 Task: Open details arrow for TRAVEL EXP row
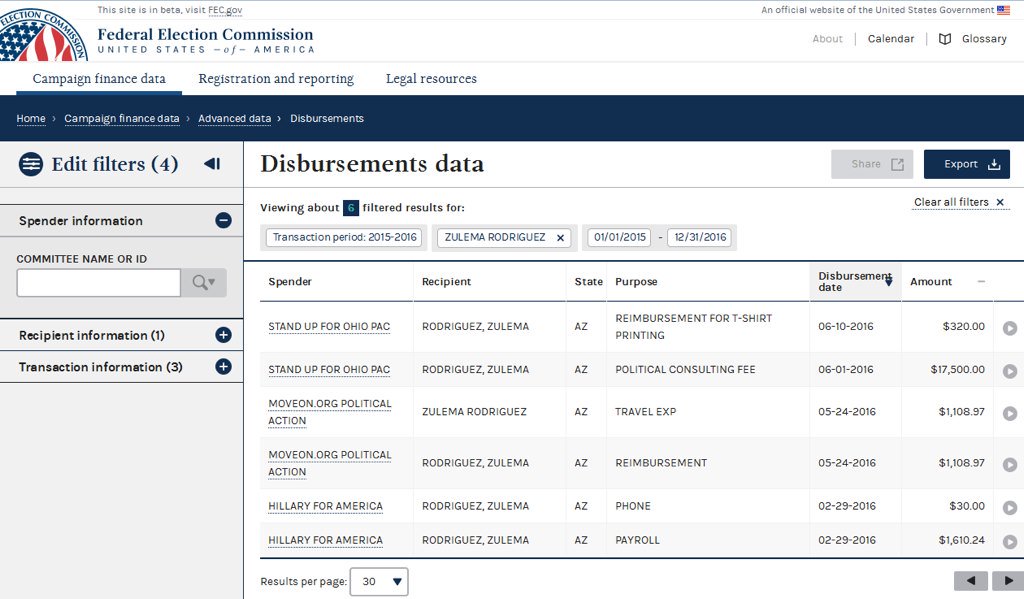pyautogui.click(x=1010, y=413)
